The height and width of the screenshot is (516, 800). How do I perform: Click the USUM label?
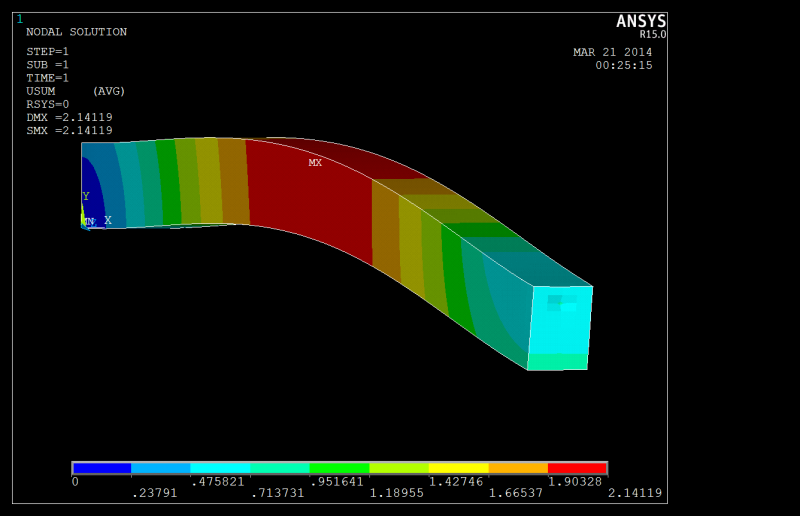pyautogui.click(x=41, y=91)
